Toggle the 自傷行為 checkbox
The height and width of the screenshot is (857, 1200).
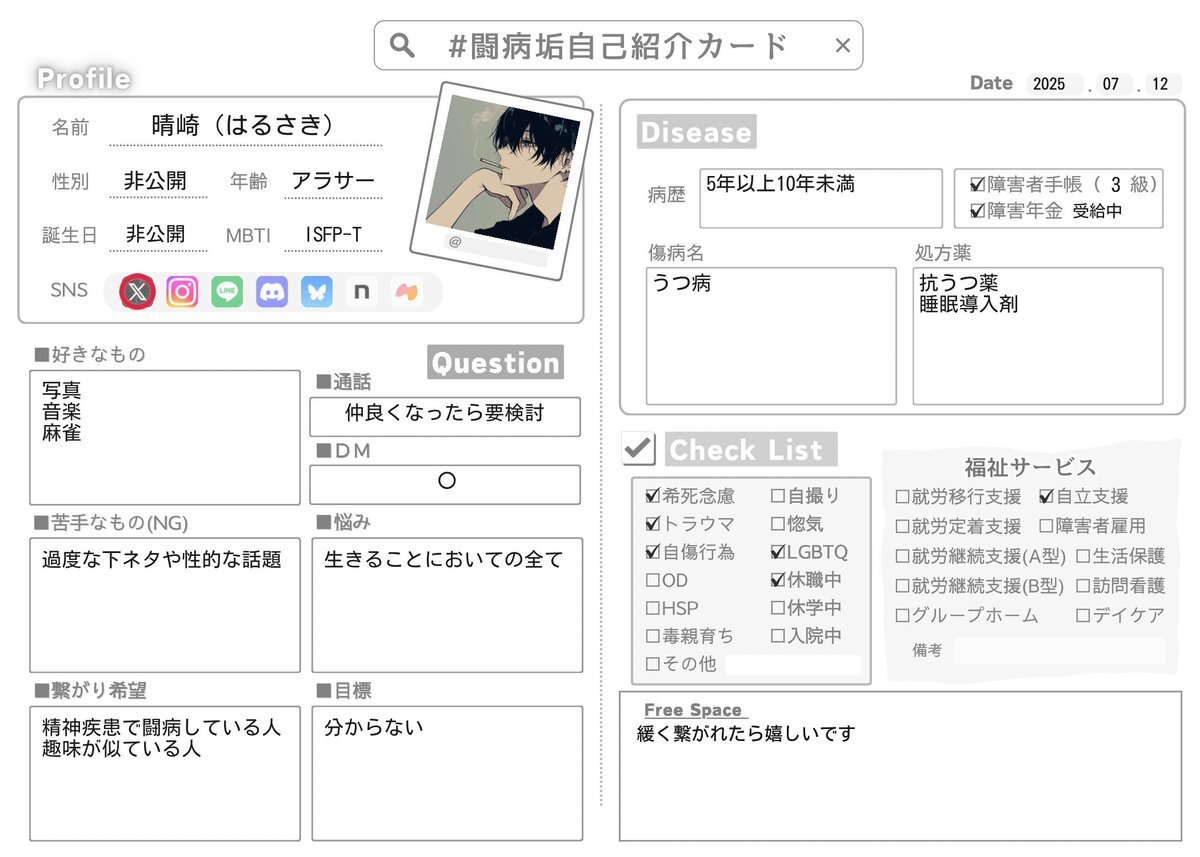click(x=653, y=551)
